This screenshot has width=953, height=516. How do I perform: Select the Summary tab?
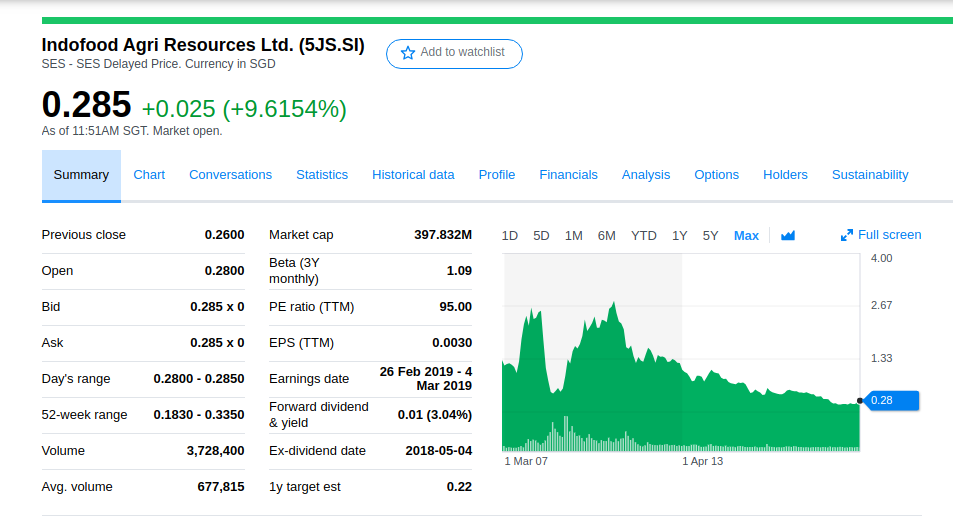[81, 175]
